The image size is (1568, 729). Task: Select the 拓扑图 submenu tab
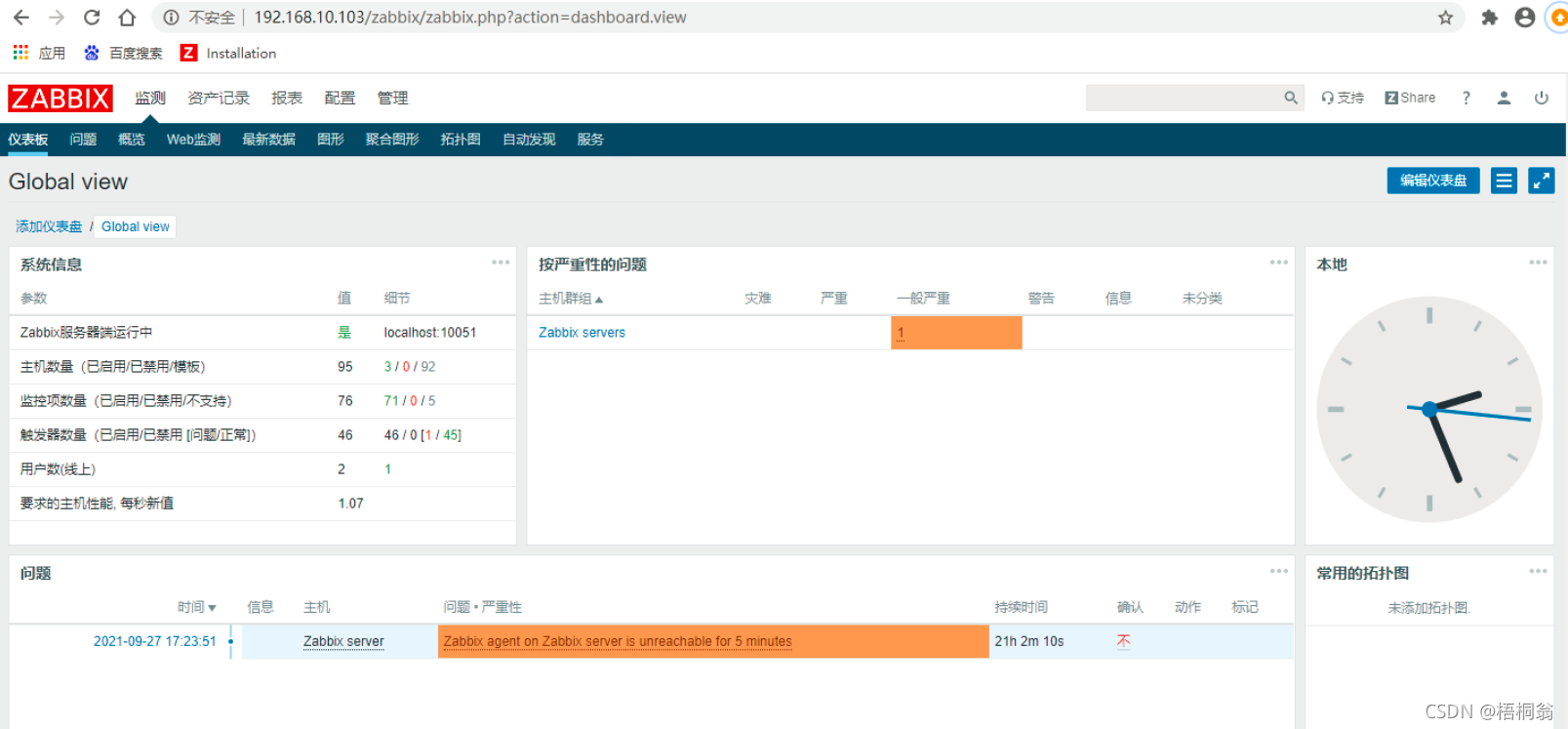[461, 140]
